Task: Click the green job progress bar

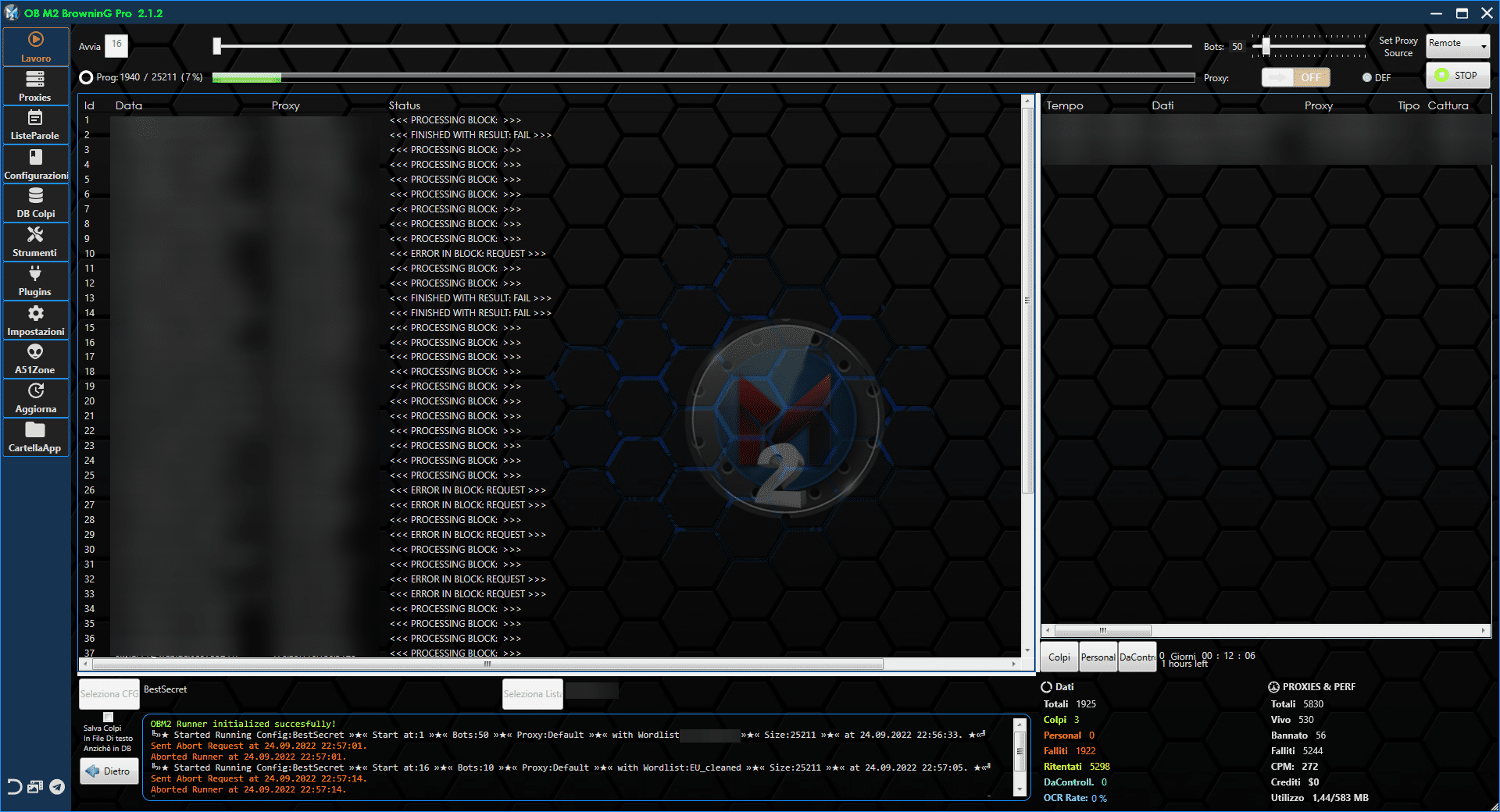Action: [703, 77]
